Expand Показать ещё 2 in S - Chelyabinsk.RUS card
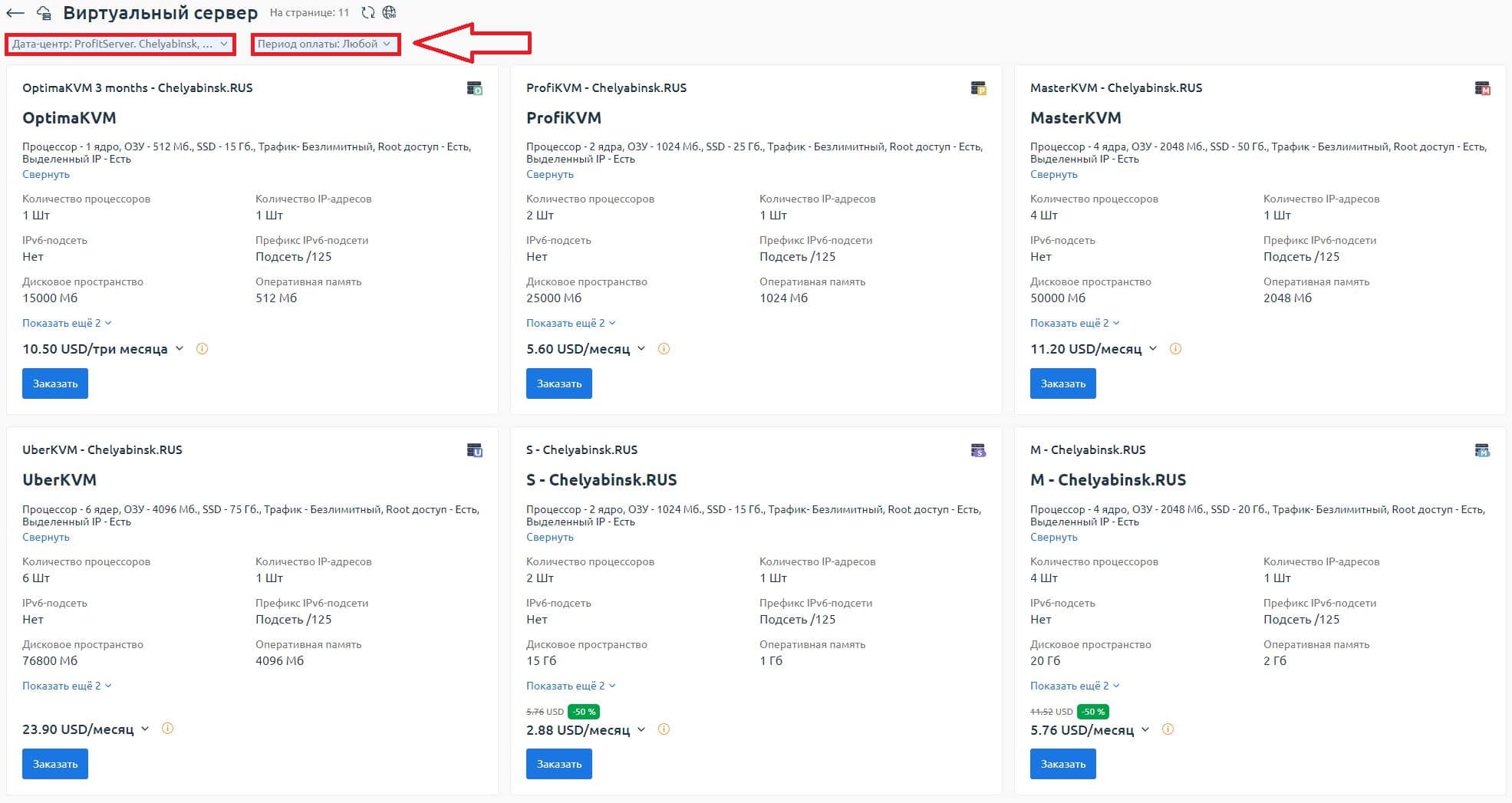This screenshot has width=1512, height=803. pos(571,686)
